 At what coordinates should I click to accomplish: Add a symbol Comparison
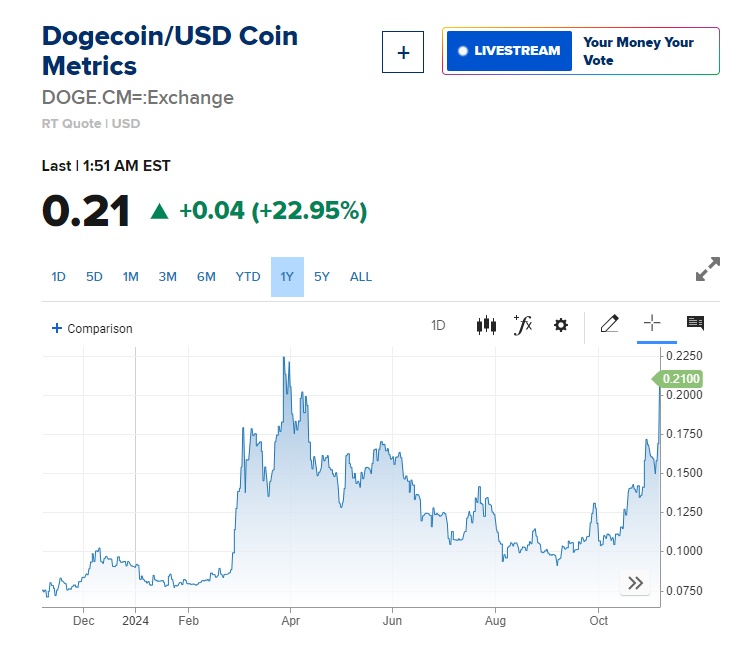pos(92,328)
